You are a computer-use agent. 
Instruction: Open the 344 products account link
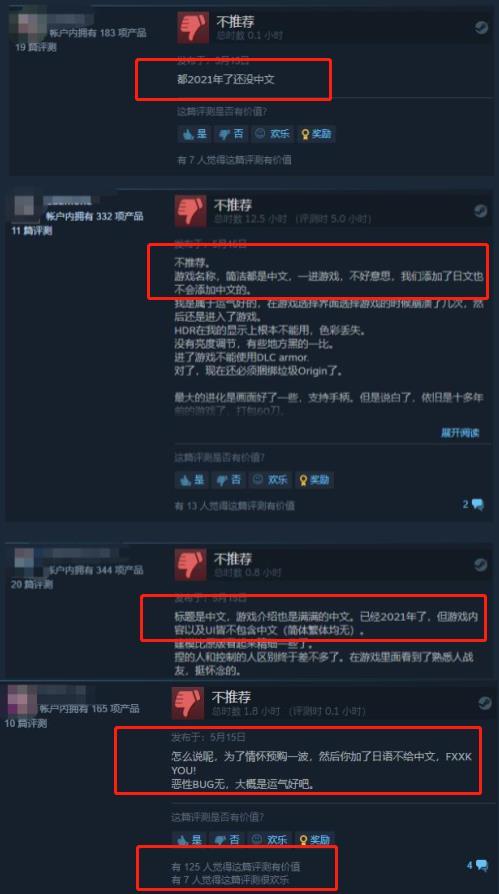[95, 570]
